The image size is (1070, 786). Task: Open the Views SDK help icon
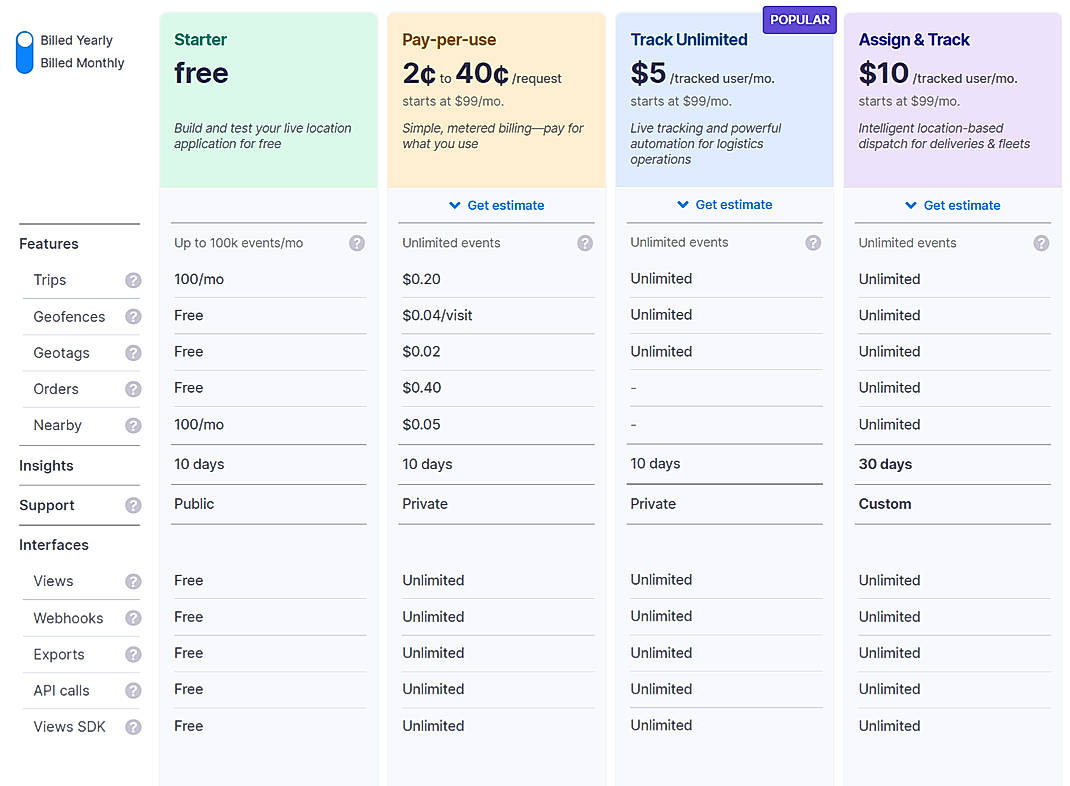pyautogui.click(x=133, y=727)
